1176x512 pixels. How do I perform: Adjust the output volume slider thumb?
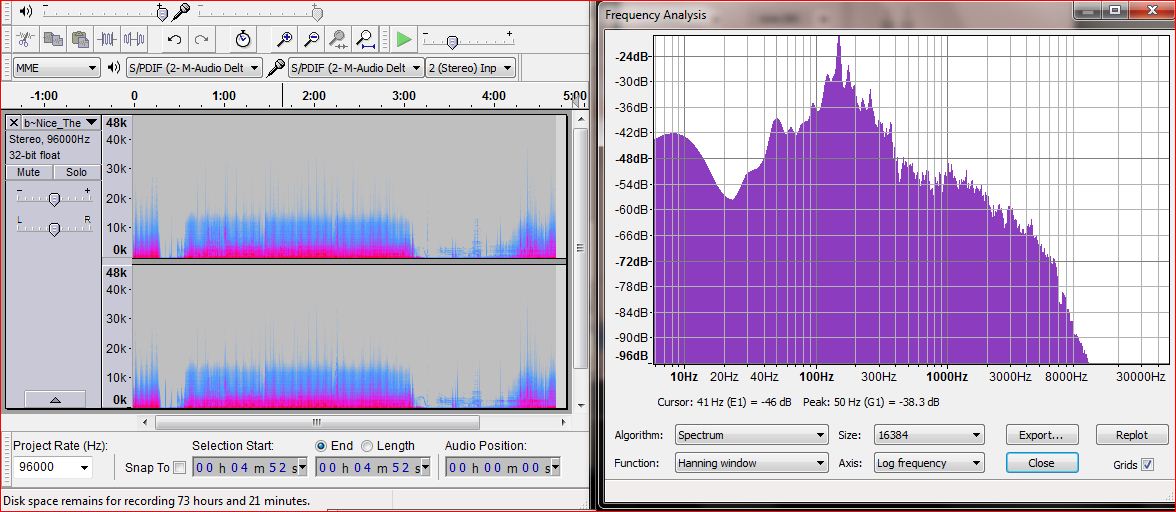pos(162,13)
